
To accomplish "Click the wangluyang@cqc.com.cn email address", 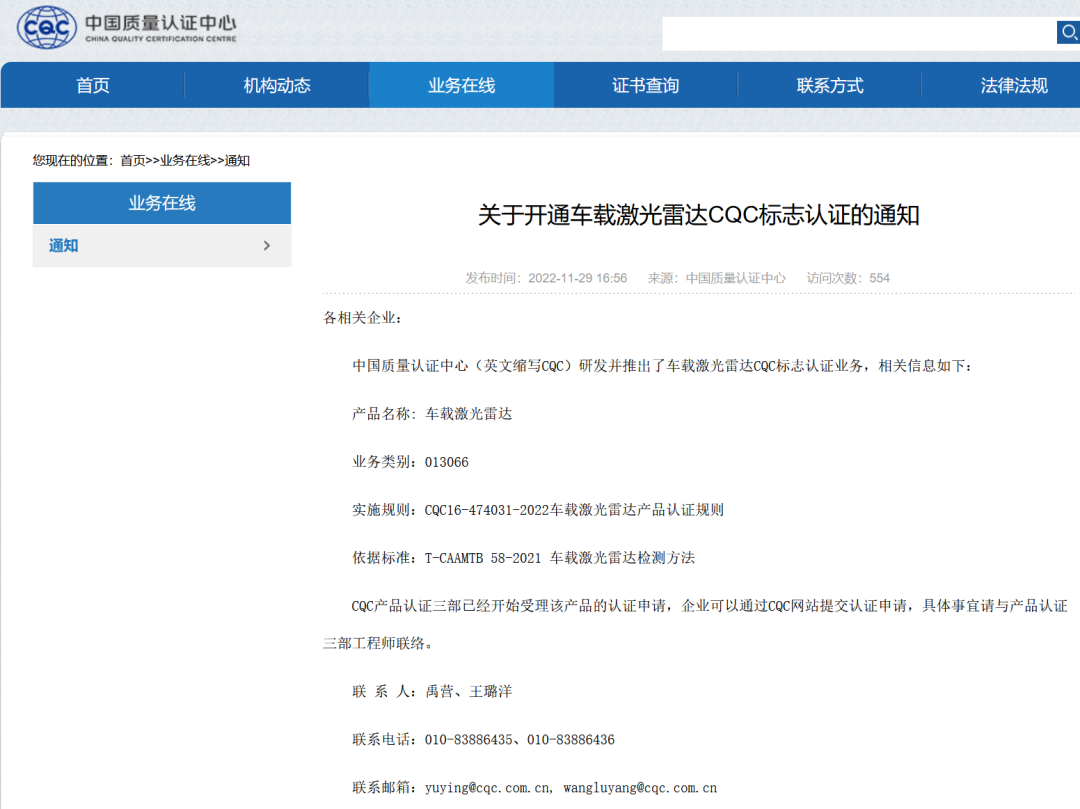I will pos(639,788).
